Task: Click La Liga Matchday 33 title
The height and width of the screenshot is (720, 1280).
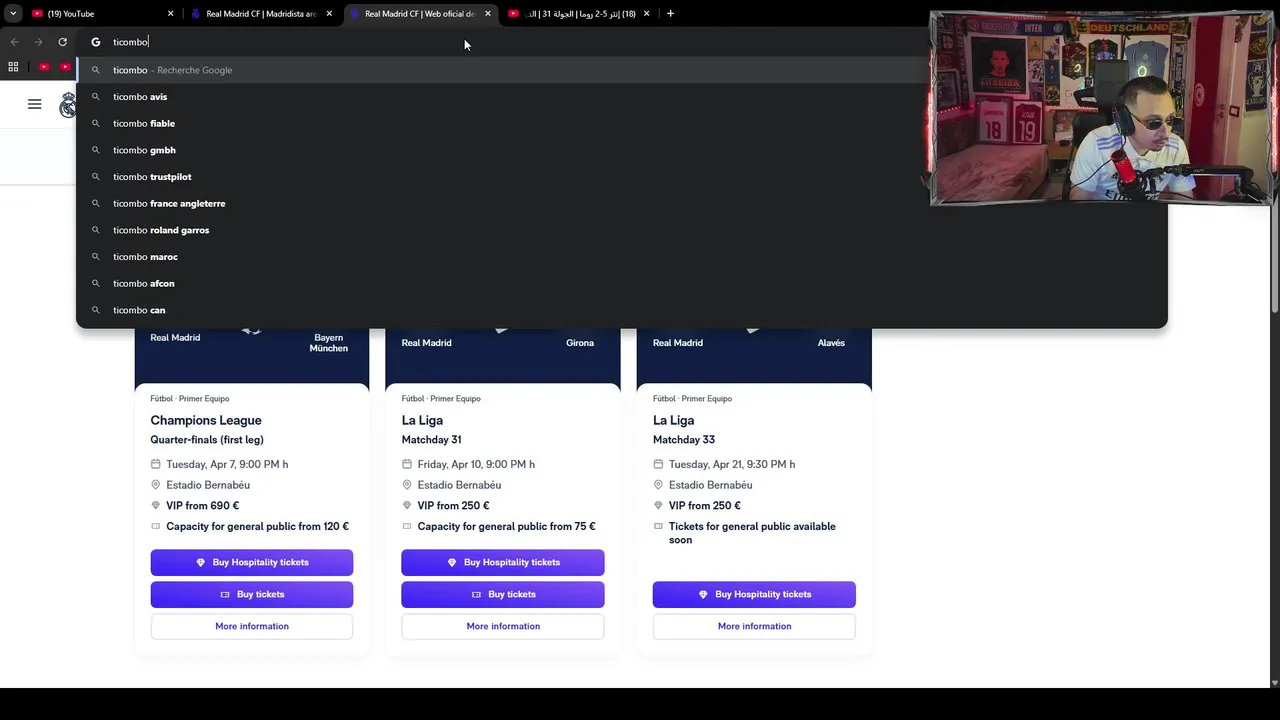Action: (x=673, y=420)
